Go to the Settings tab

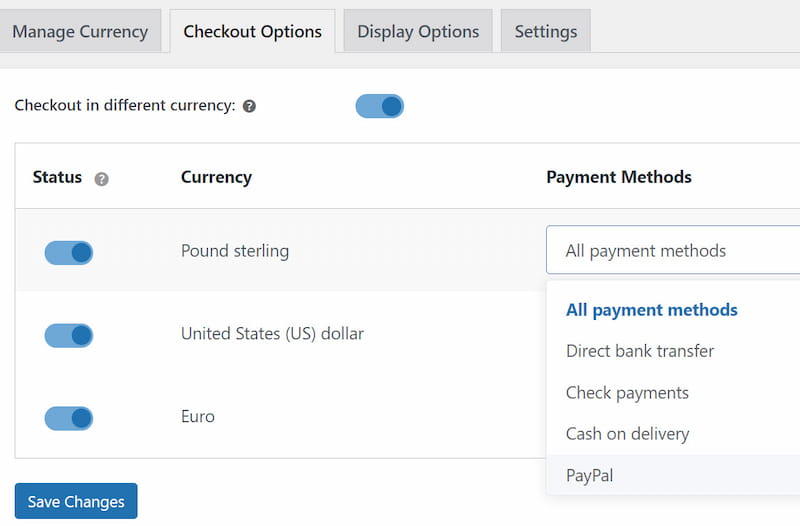pyautogui.click(x=545, y=31)
